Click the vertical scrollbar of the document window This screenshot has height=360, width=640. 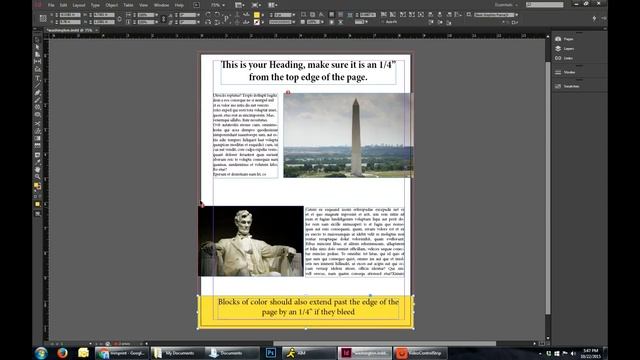point(548,188)
